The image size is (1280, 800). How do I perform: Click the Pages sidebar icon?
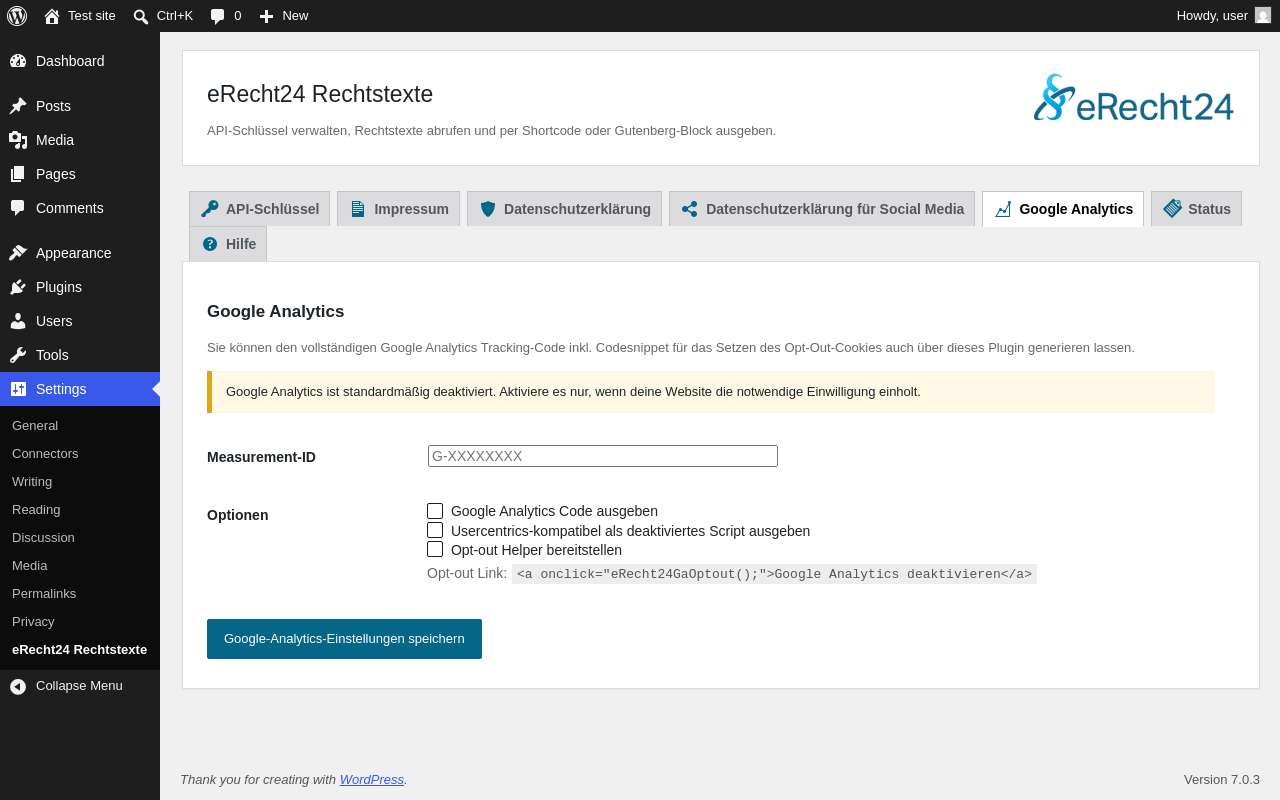pyautogui.click(x=18, y=174)
